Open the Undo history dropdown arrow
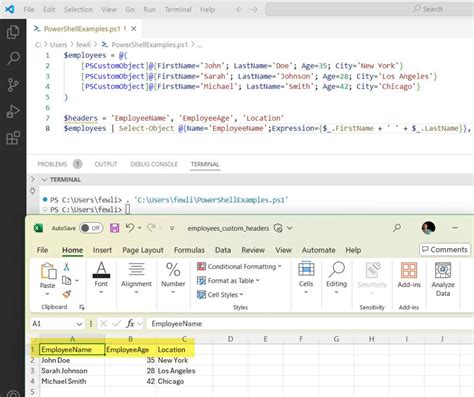Screen dimensions: 474x397 pos(139,228)
